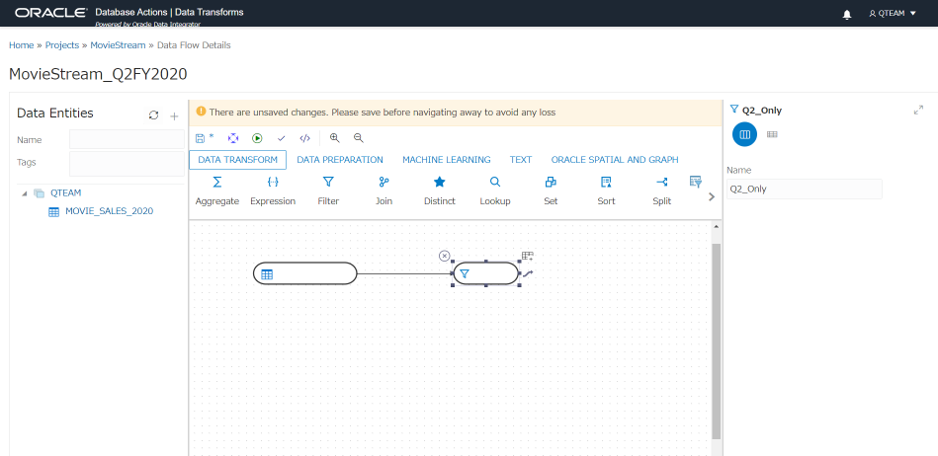Screen dimensions: 938x456
Task: Click the Zoom out magnifier
Action: (359, 138)
